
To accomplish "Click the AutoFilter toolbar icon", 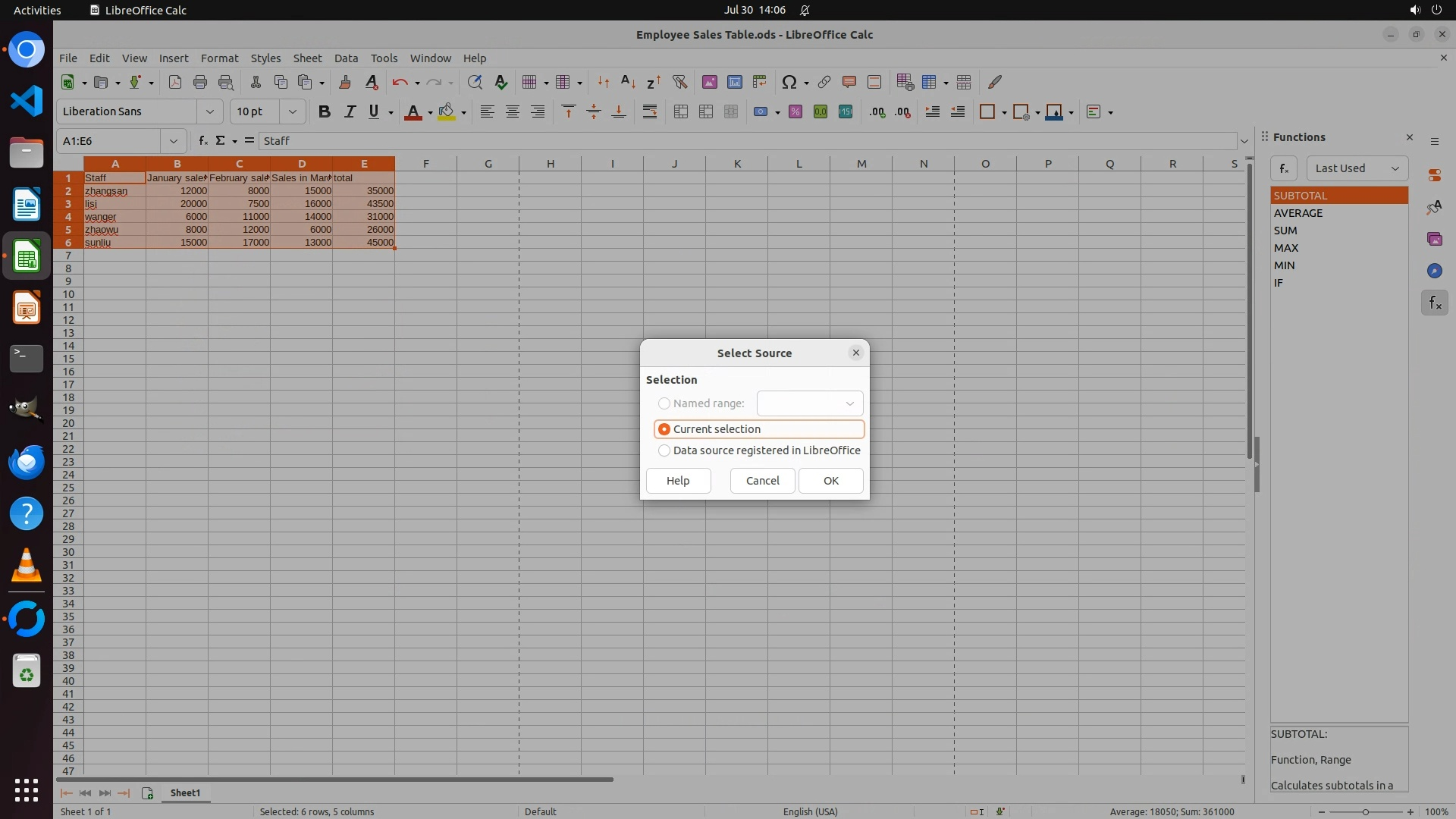I will click(679, 82).
